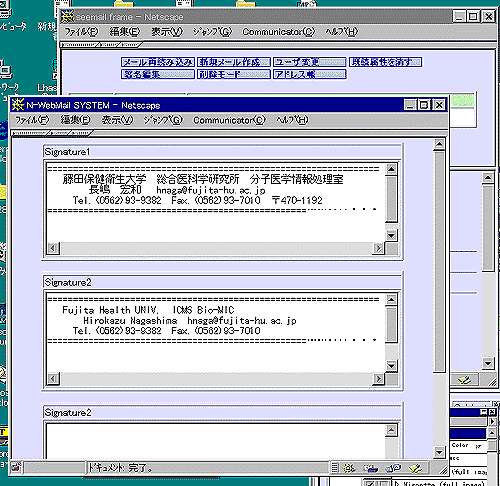Click N-WebMail page vertical scrollbar up arrow
The image size is (500, 486).
pyautogui.click(x=439, y=145)
